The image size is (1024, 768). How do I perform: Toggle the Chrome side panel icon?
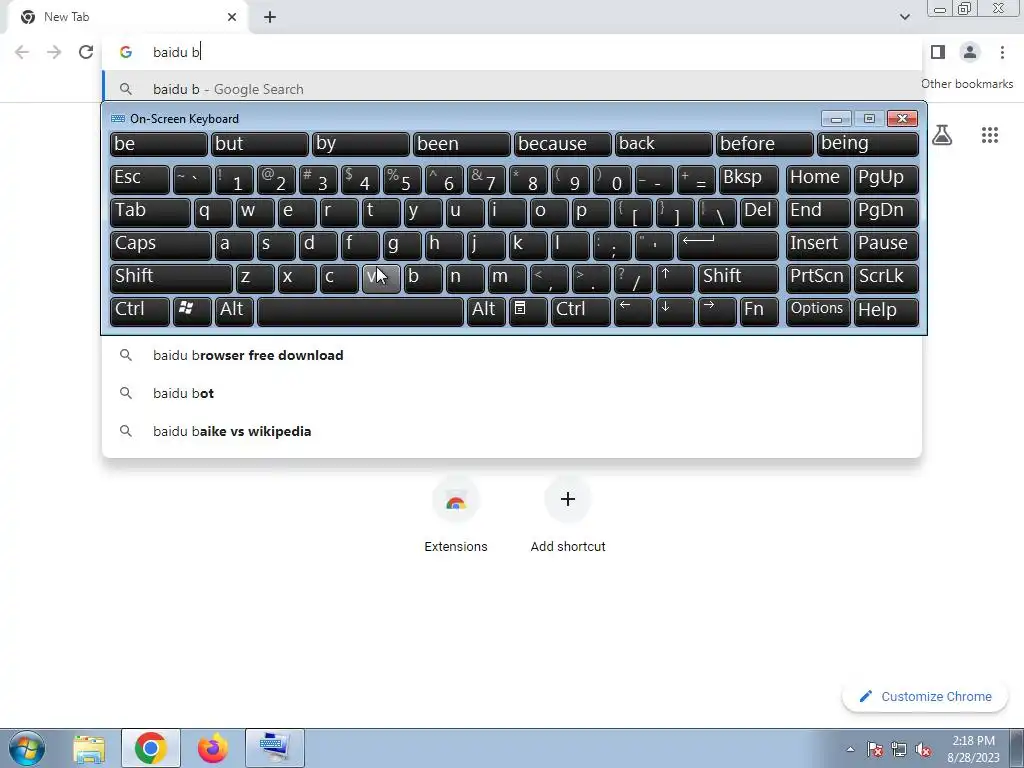[938, 52]
